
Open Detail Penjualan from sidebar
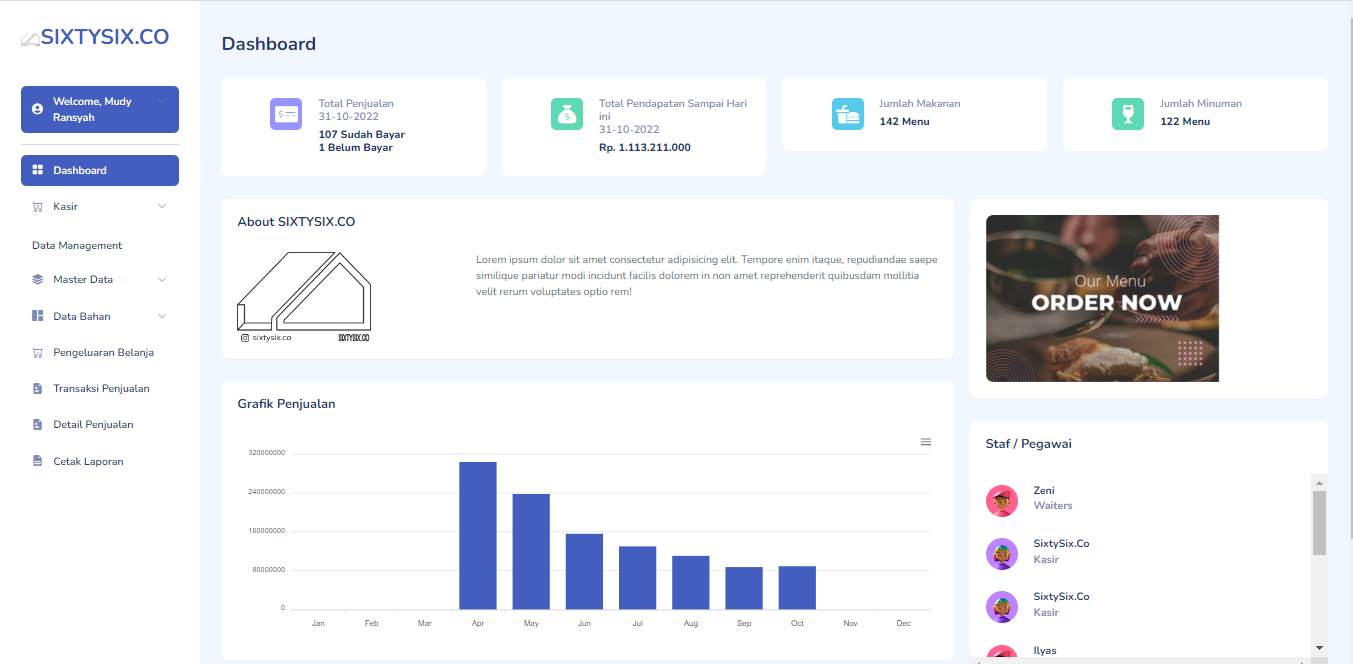[x=92, y=425]
